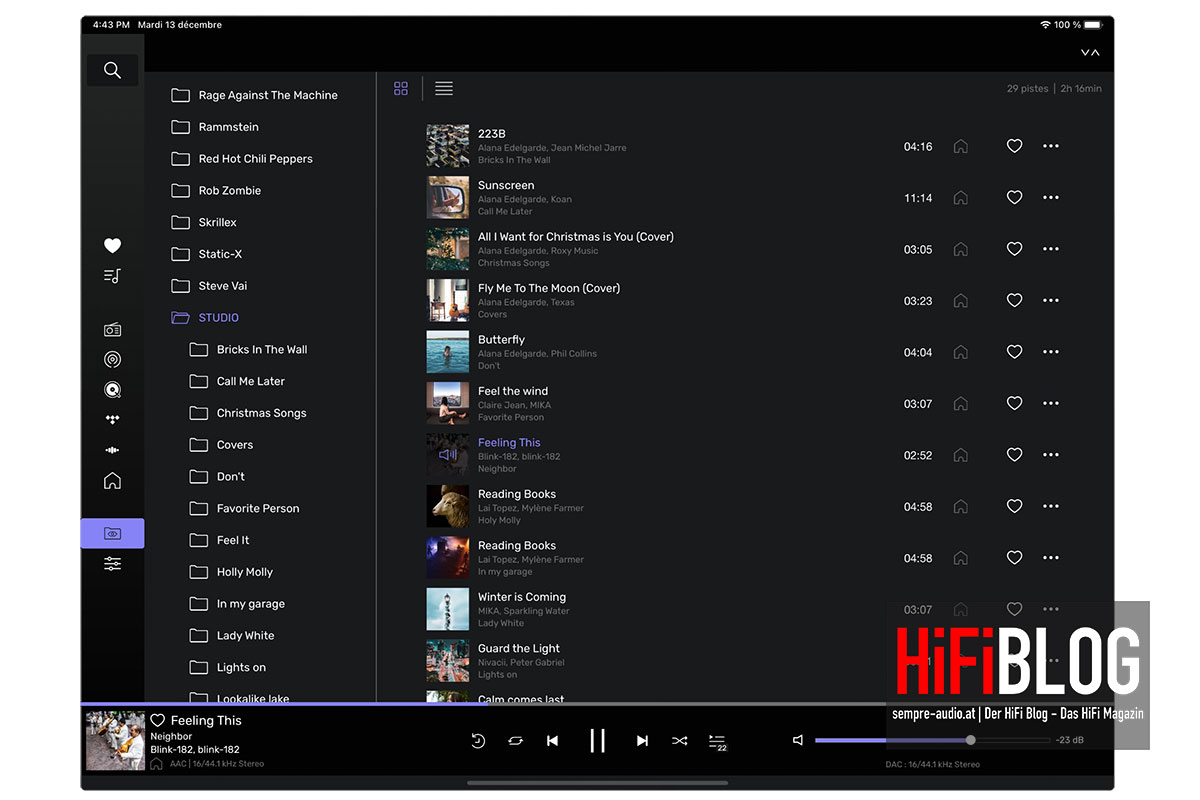This screenshot has height=800, width=1200.
Task: Toggle favorite on Fly Me To The Moon
Action: tap(1014, 300)
